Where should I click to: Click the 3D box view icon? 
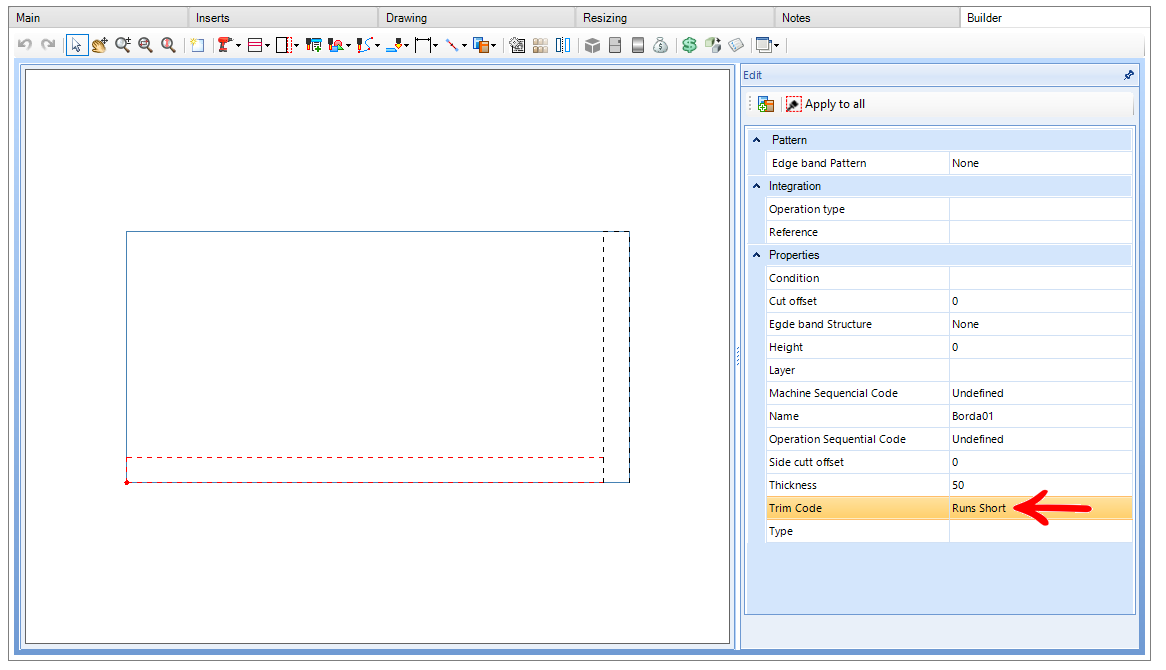click(x=592, y=45)
